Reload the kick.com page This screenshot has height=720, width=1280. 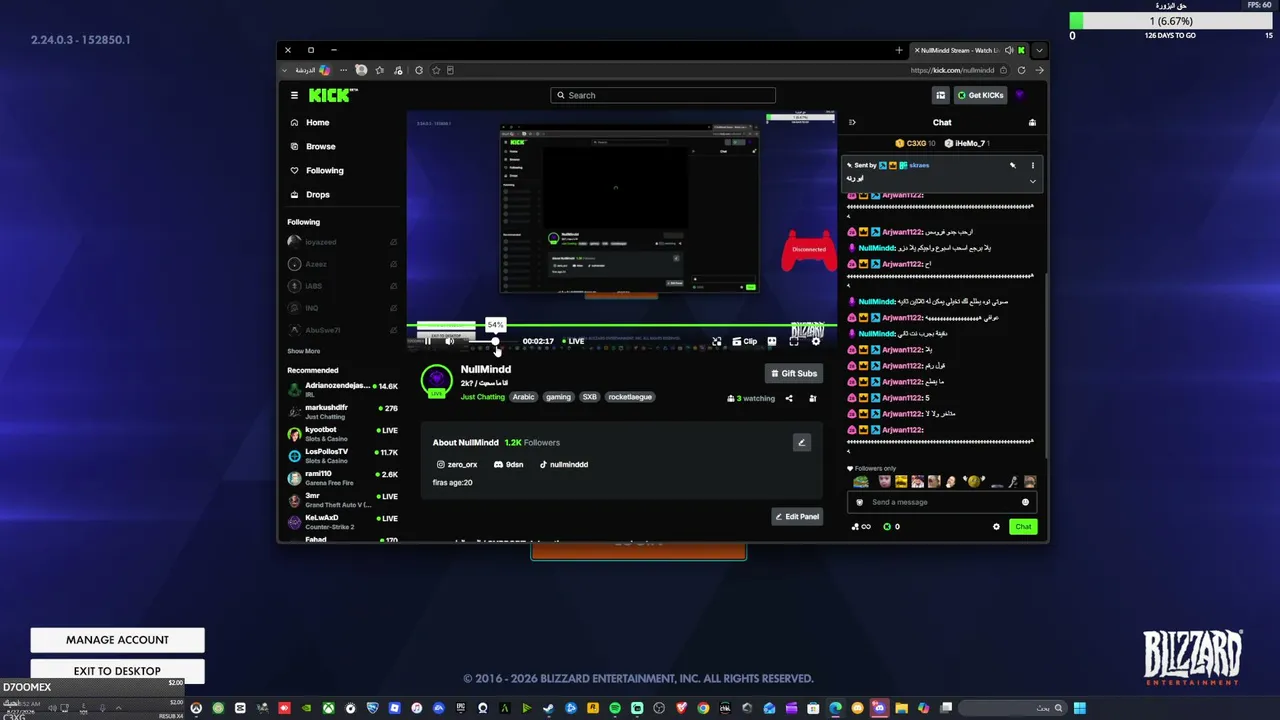[x=1021, y=70]
